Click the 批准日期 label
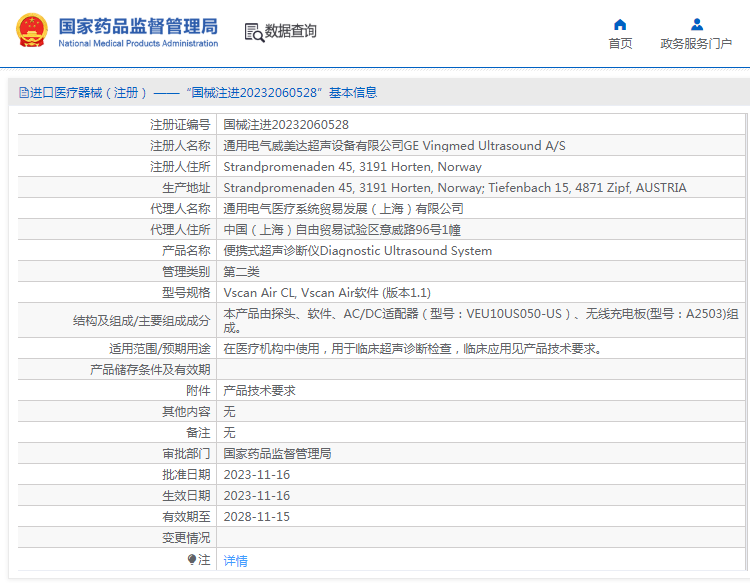The height and width of the screenshot is (583, 750). (x=186, y=475)
